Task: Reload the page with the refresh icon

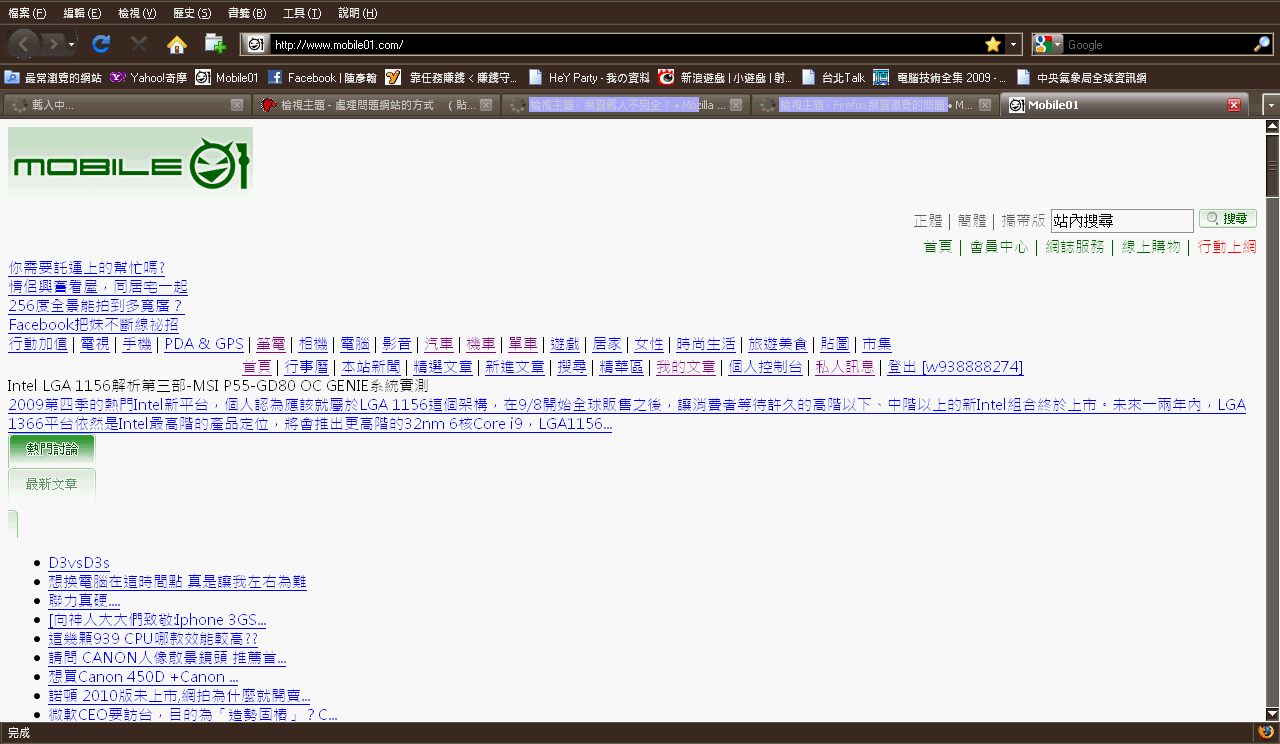Action: point(100,44)
